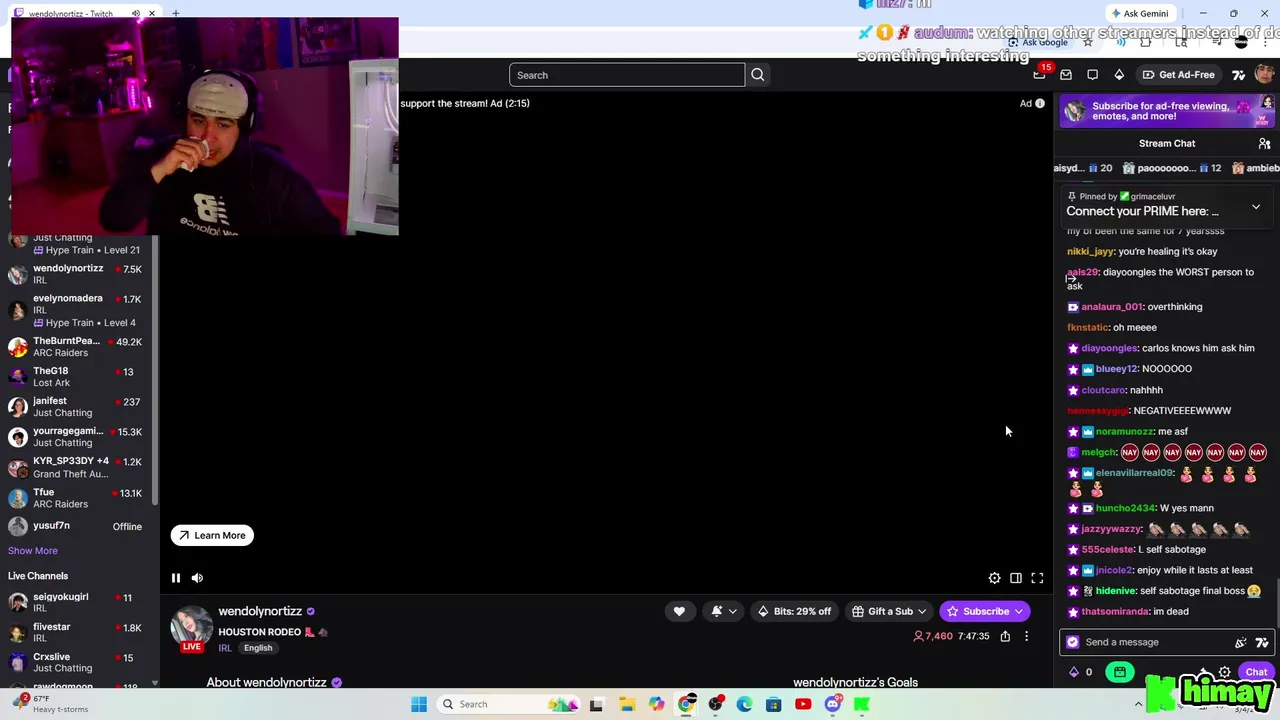Open seigyokugirl live channel
The width and height of the screenshot is (1280, 720).
[x=78, y=602]
